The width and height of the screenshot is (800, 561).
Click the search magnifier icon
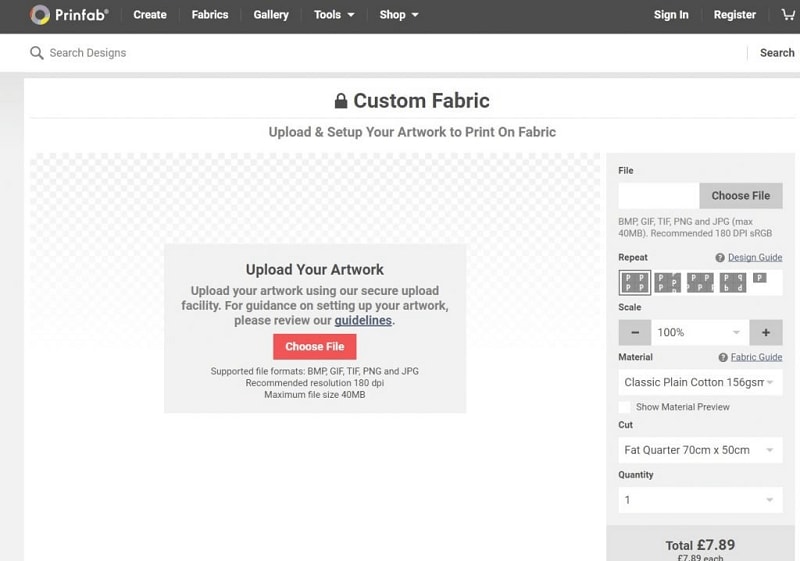click(x=36, y=53)
